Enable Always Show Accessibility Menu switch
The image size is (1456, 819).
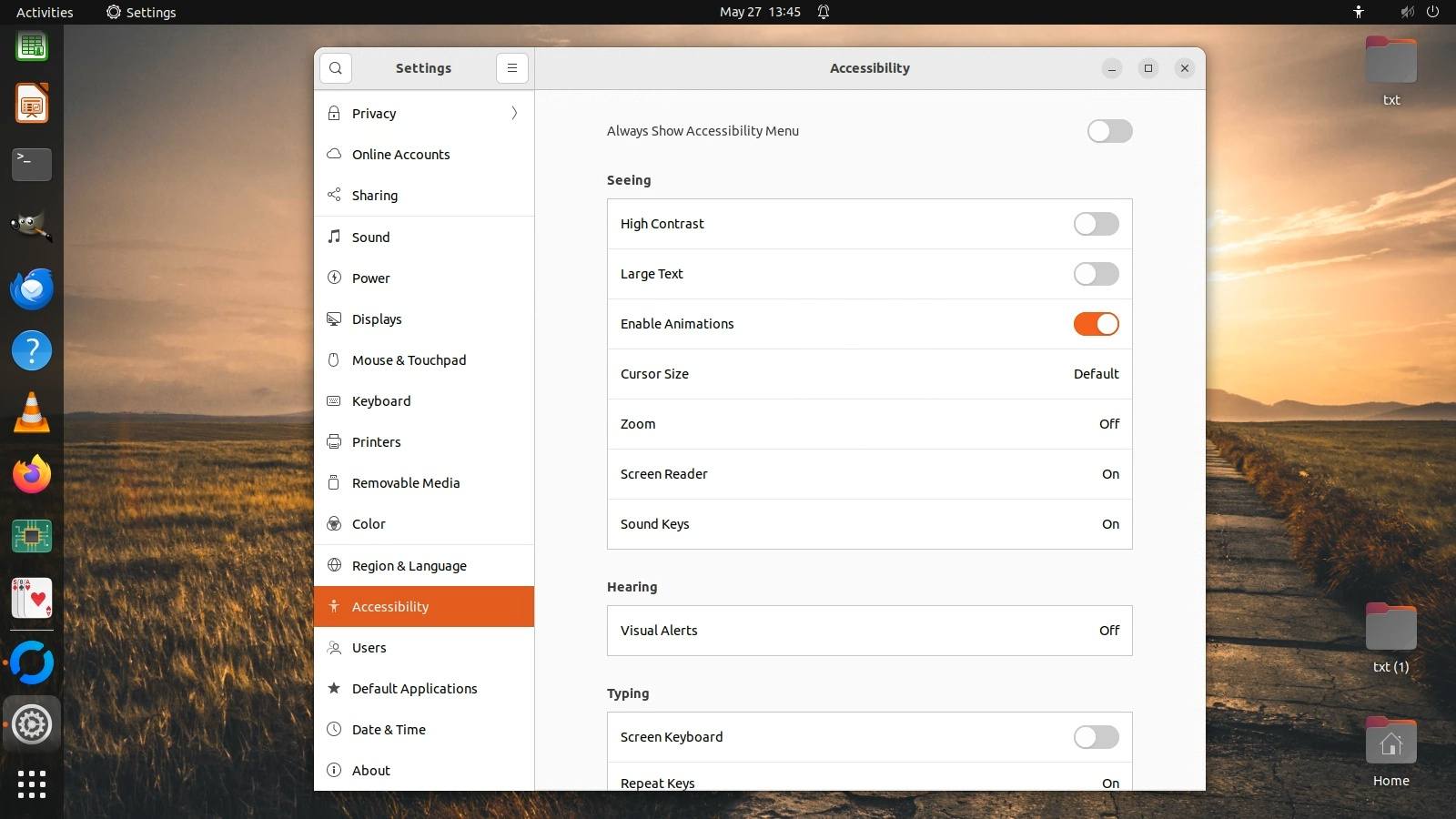pyautogui.click(x=1109, y=131)
